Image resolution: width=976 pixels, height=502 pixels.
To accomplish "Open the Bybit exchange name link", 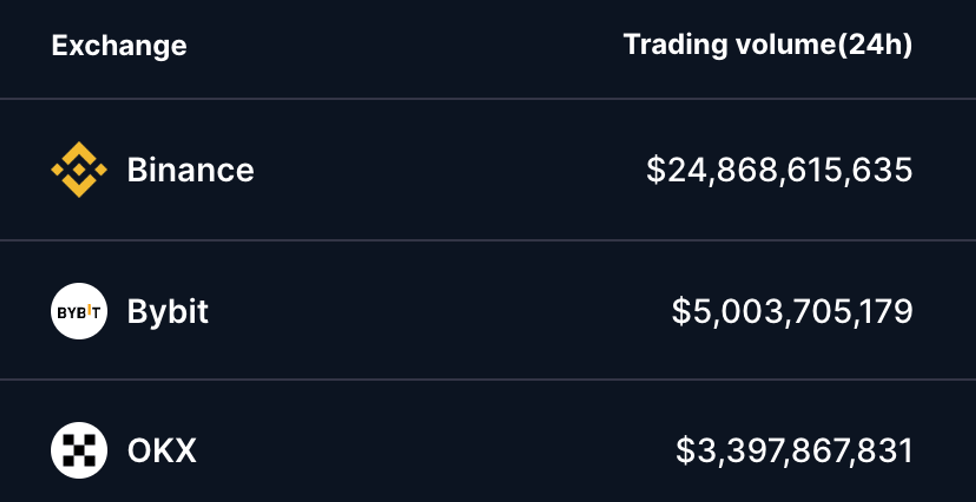I will pos(168,311).
